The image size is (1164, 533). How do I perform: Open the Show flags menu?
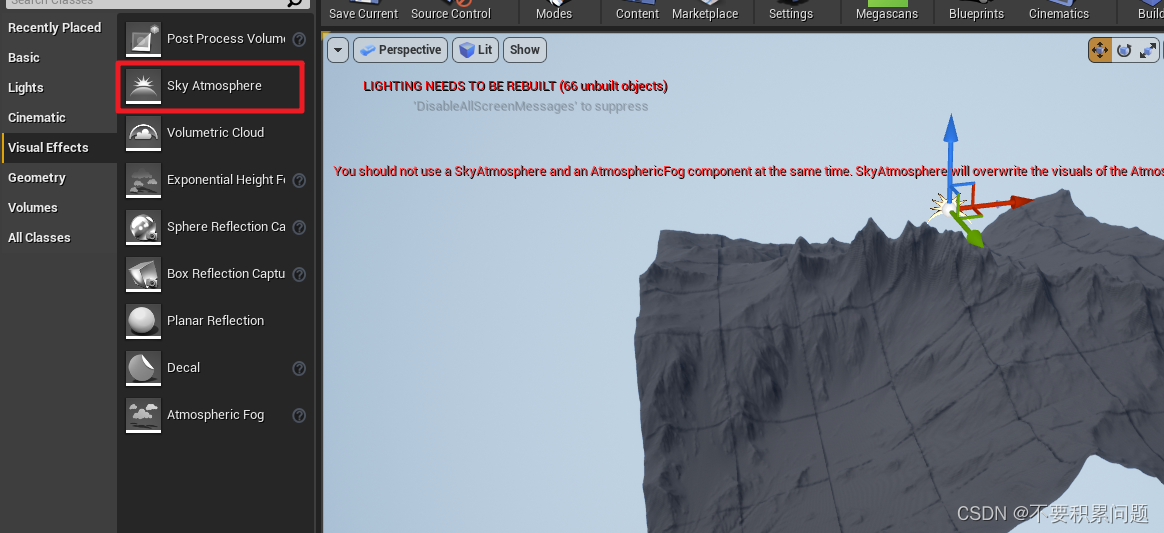coord(525,50)
